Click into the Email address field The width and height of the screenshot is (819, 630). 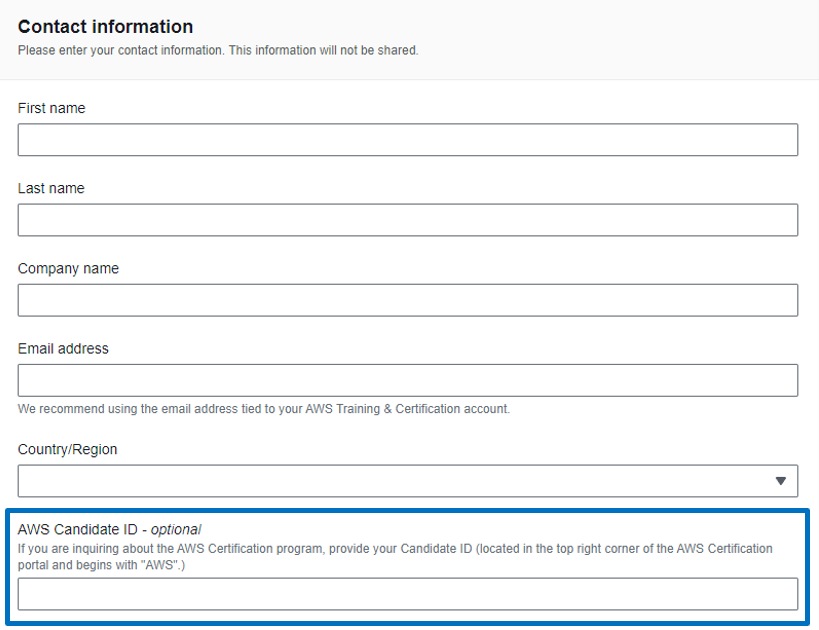pyautogui.click(x=407, y=380)
